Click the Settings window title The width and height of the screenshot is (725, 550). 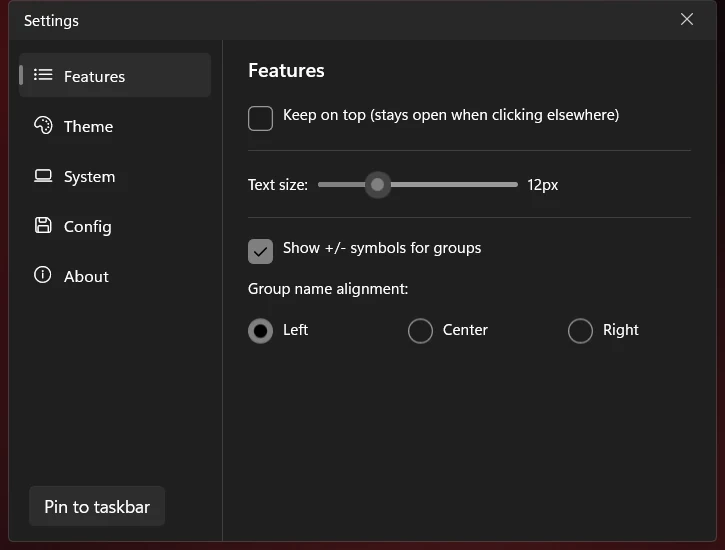coord(51,21)
